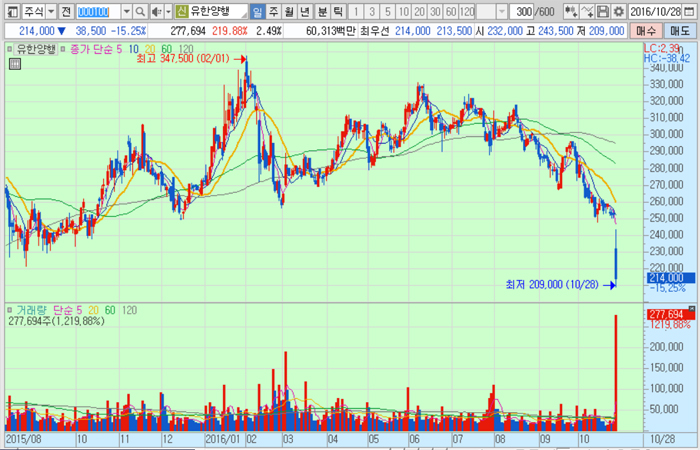Switch chart to 월 (monthly) period
The width and height of the screenshot is (700, 450).
click(290, 11)
